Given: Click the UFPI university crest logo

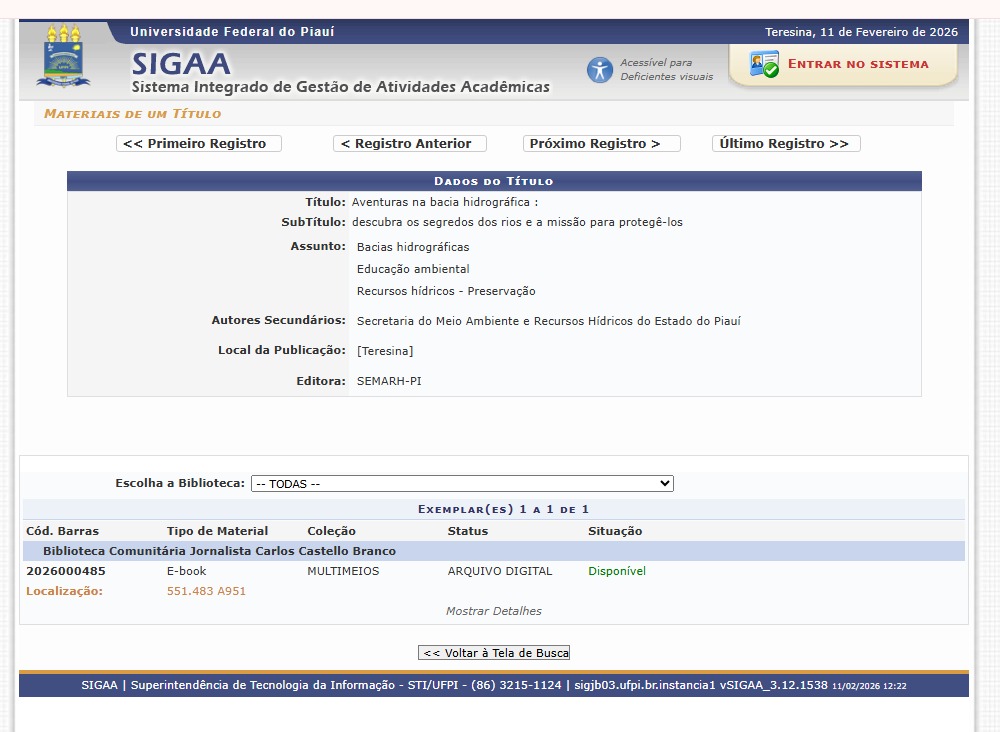Looking at the screenshot, I should [x=63, y=57].
